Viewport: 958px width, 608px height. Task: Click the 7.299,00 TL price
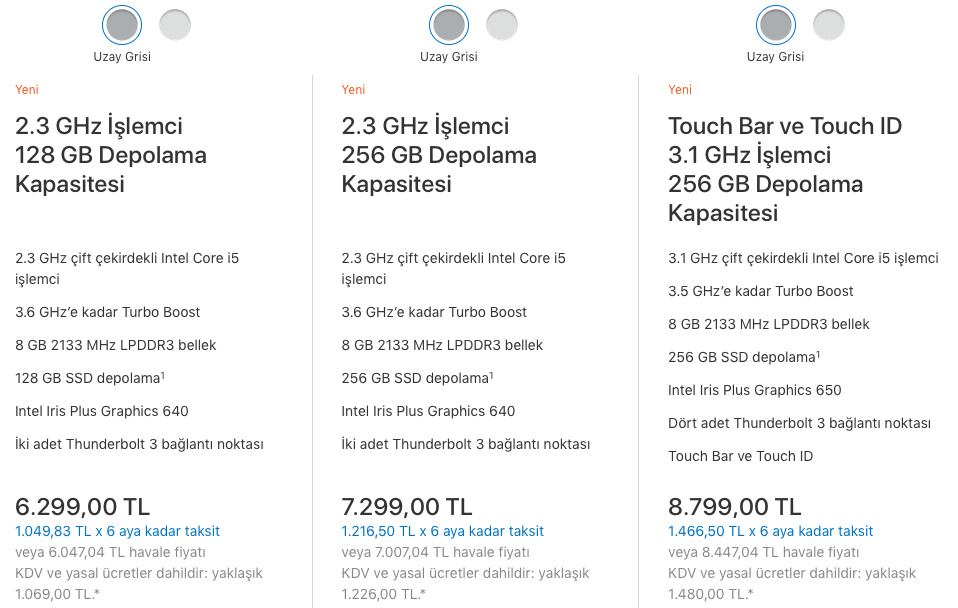tap(407, 507)
